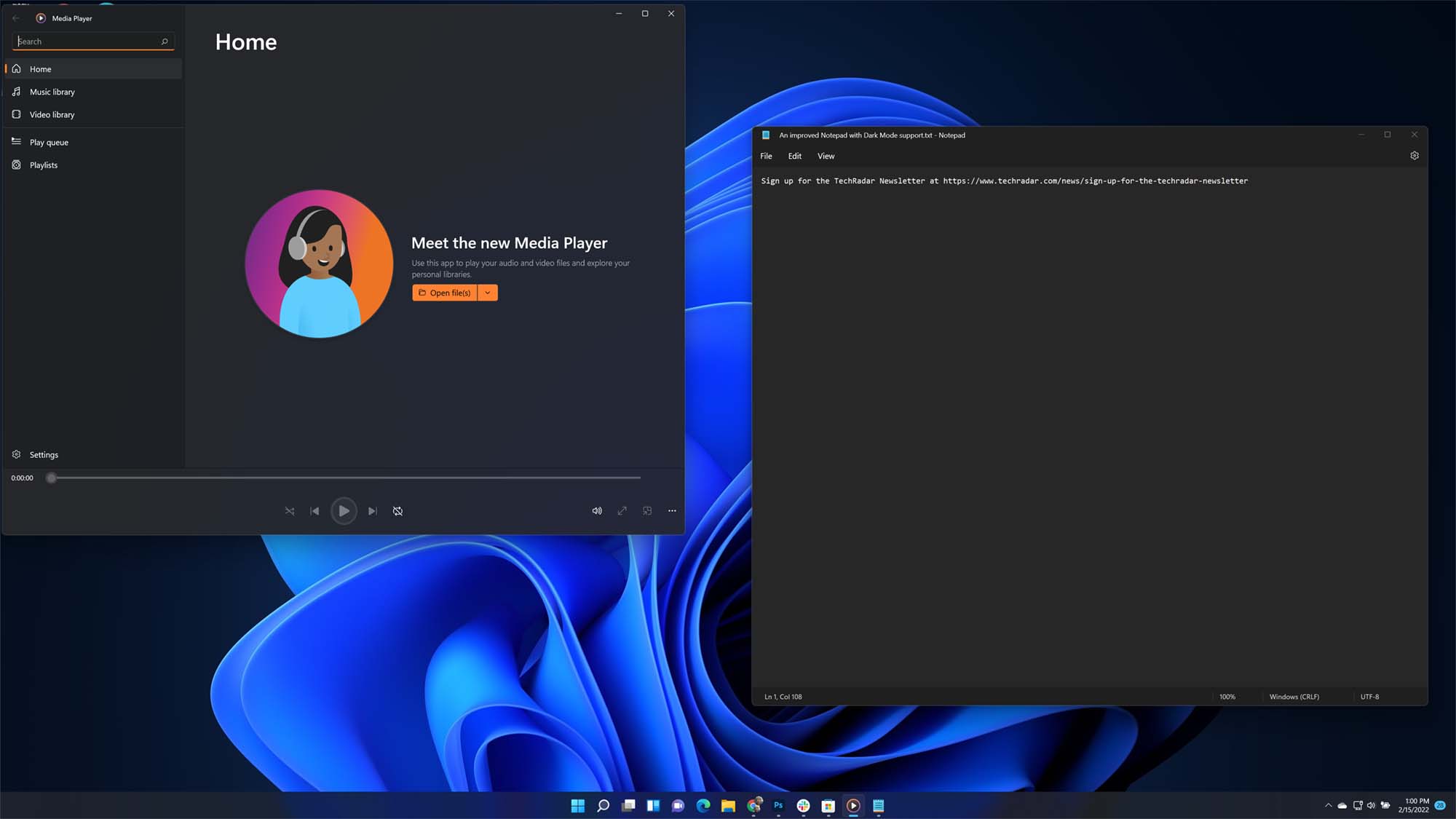This screenshot has width=1456, height=819.
Task: Open the Music library section
Action: click(93, 92)
